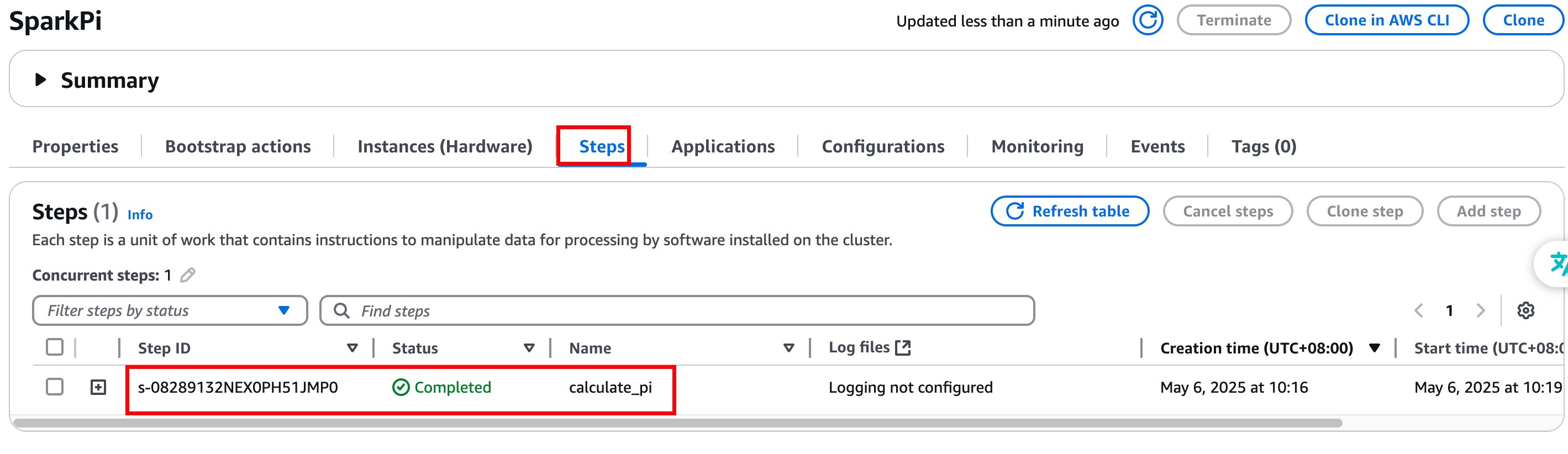This screenshot has width=1568, height=454.
Task: Go to next page of steps
Action: click(1480, 310)
